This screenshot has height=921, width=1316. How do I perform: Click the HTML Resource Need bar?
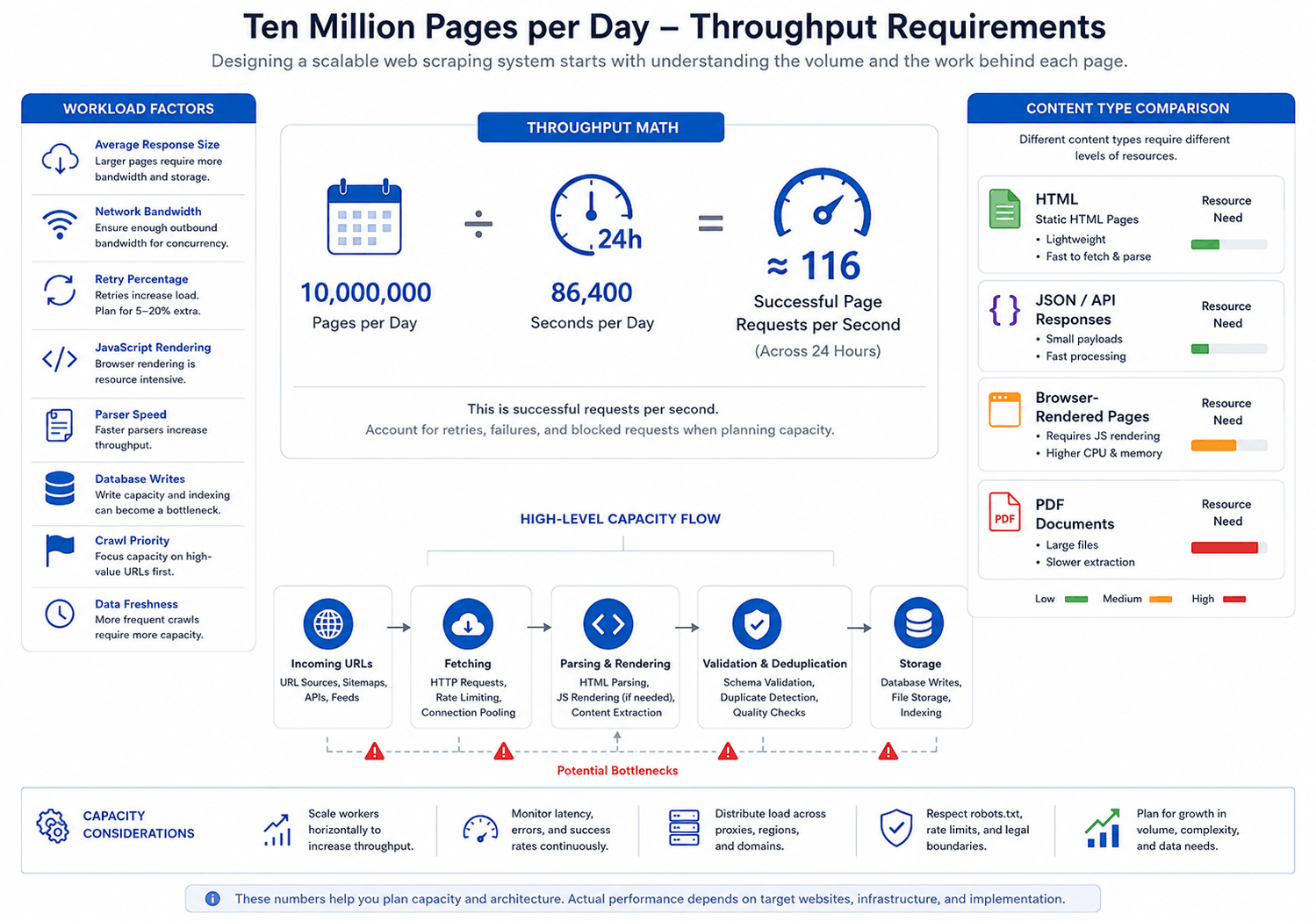[x=1229, y=244]
